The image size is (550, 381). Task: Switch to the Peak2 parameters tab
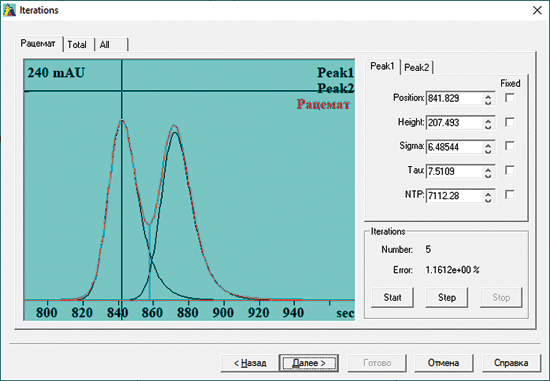[417, 67]
